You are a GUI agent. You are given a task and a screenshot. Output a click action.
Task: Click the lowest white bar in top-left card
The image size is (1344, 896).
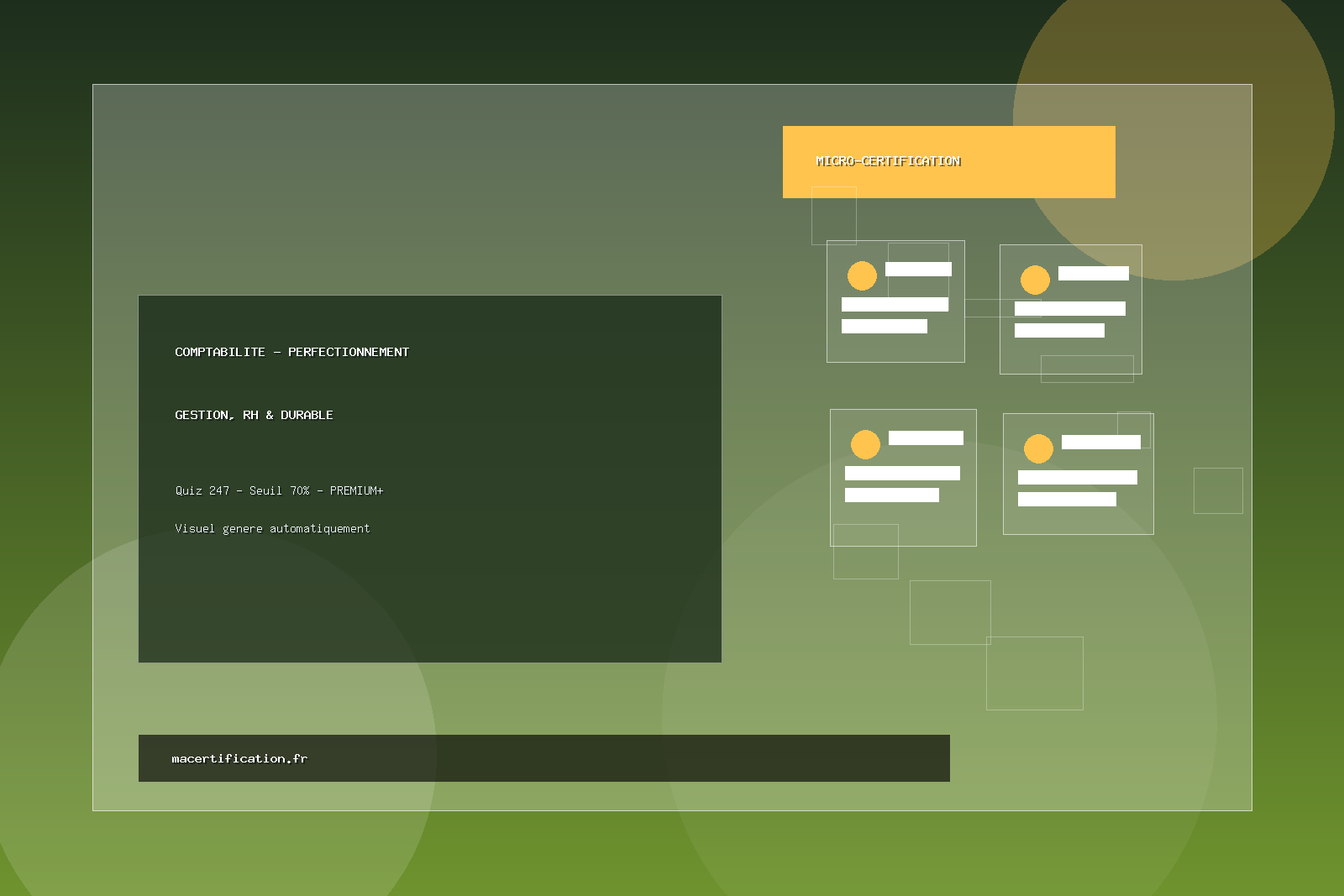(x=884, y=326)
